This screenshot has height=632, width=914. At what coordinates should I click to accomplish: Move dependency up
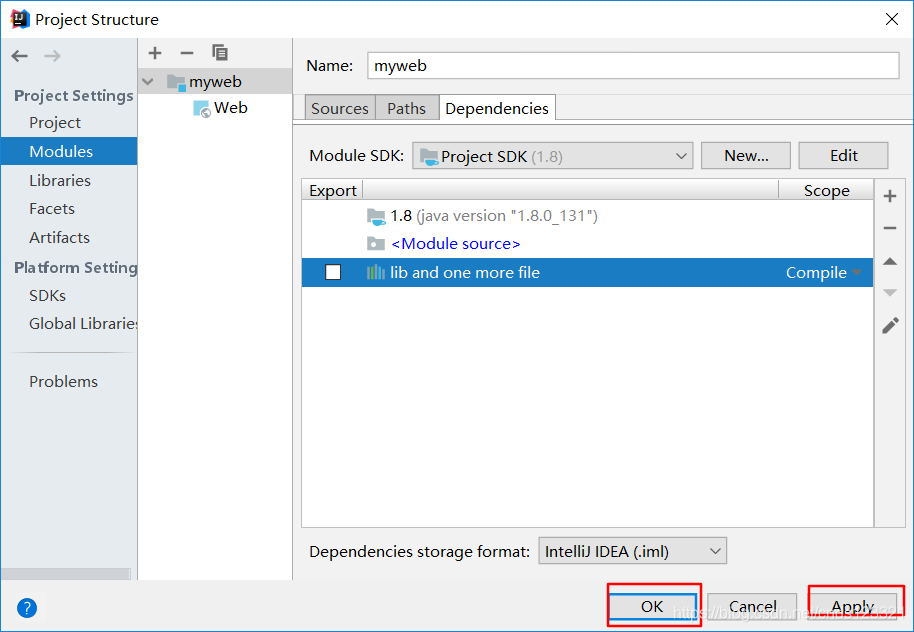click(x=890, y=261)
